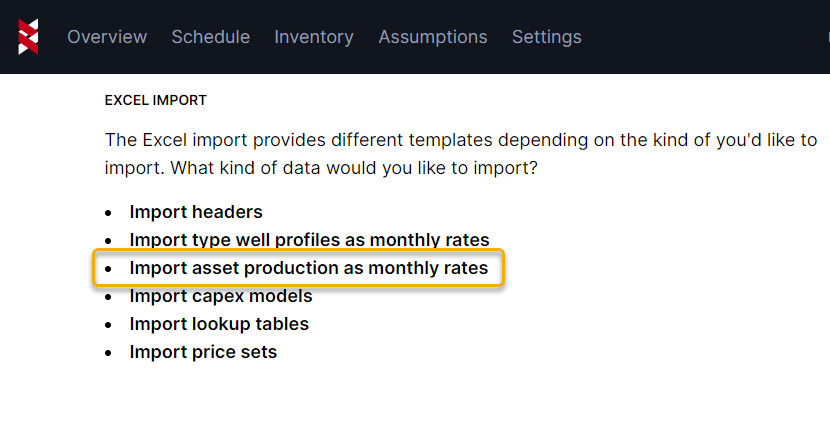Open the Overview tab
This screenshot has height=421, width=830.
pos(107,37)
